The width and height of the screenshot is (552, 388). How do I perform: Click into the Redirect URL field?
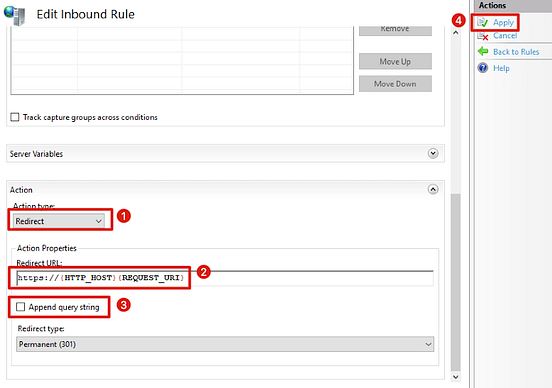(225, 278)
